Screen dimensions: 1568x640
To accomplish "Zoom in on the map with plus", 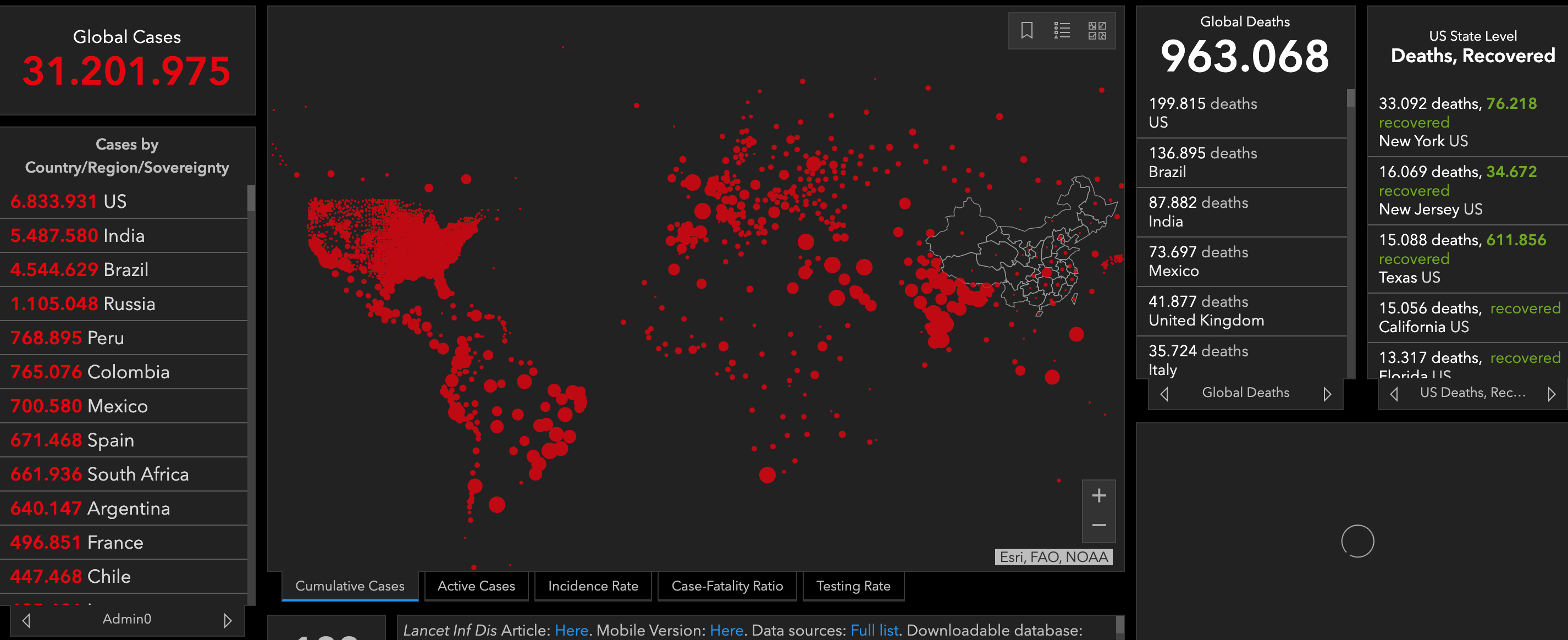I will point(1098,496).
